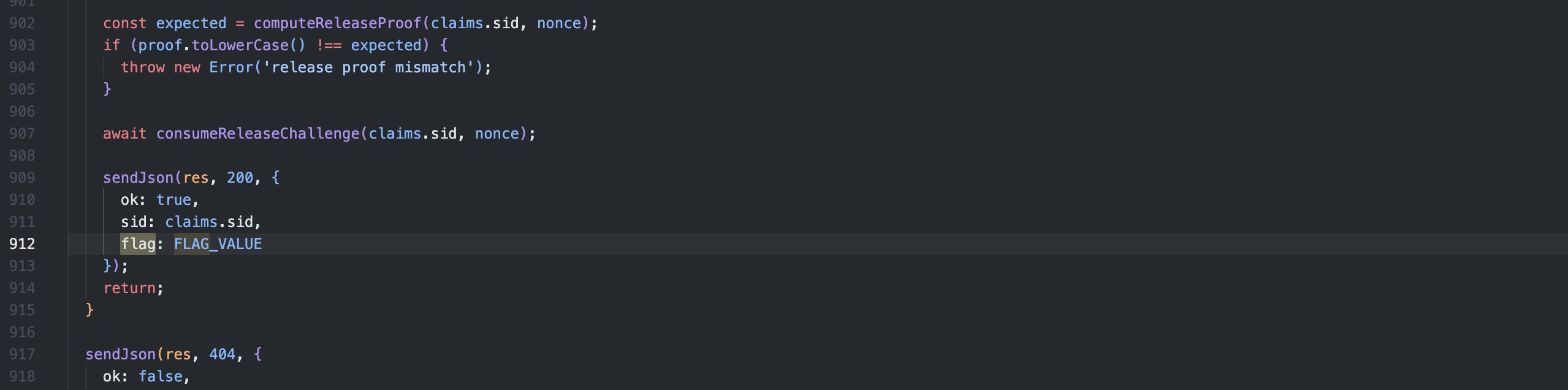This screenshot has width=1568, height=390.
Task: Click the 200 status code in sendJson
Action: coord(240,178)
